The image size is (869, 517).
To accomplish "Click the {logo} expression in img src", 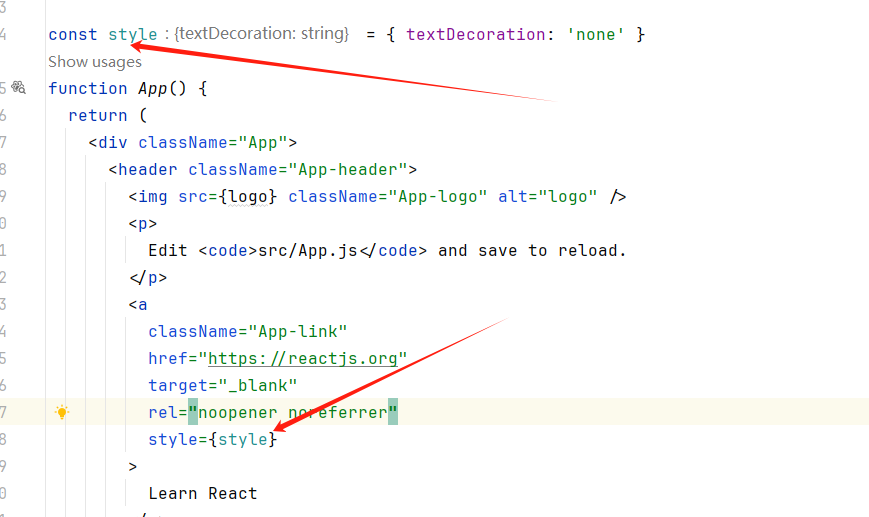I will click(x=248, y=197).
